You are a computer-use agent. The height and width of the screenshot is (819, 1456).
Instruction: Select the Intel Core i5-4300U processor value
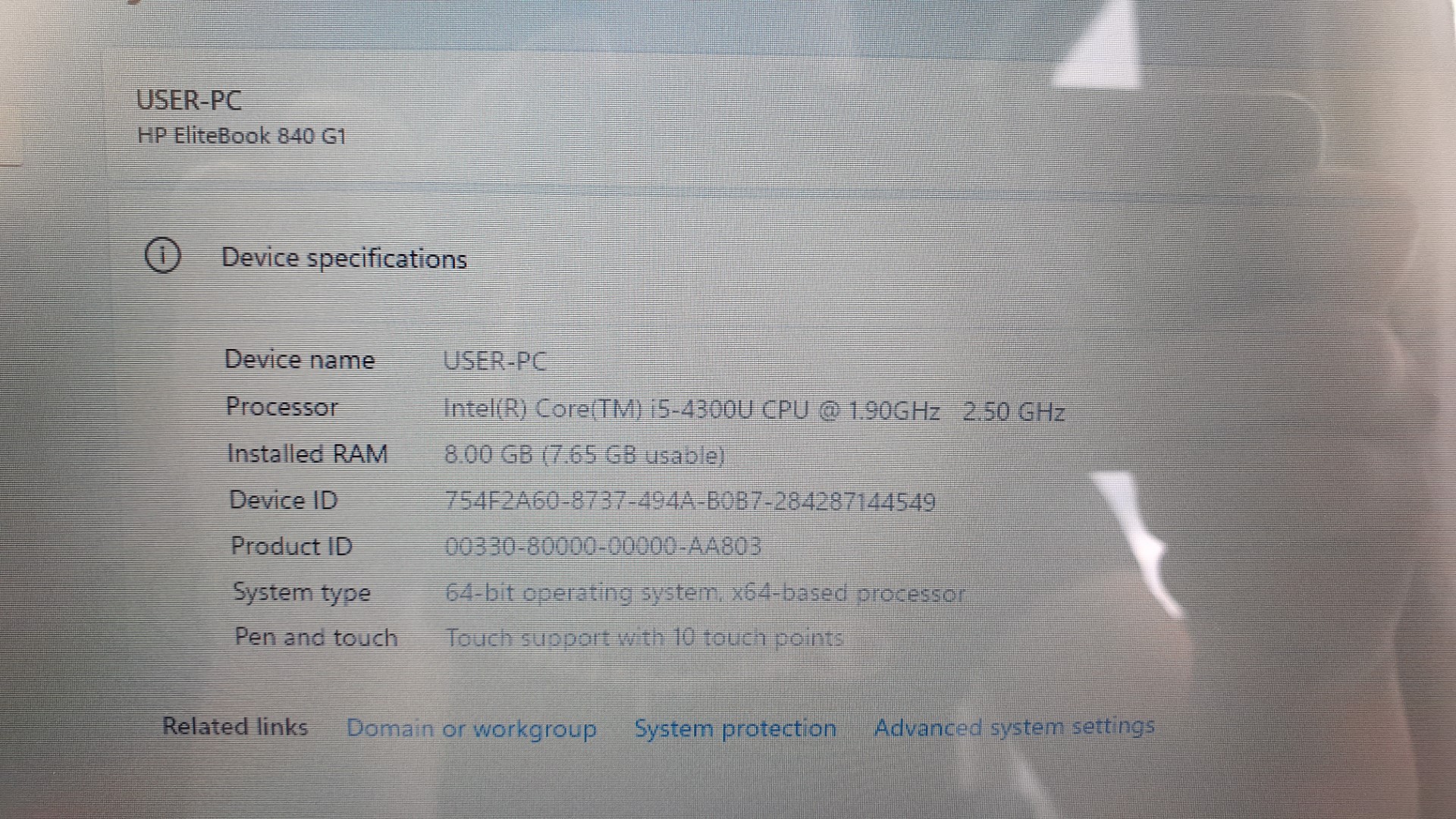pyautogui.click(x=754, y=411)
